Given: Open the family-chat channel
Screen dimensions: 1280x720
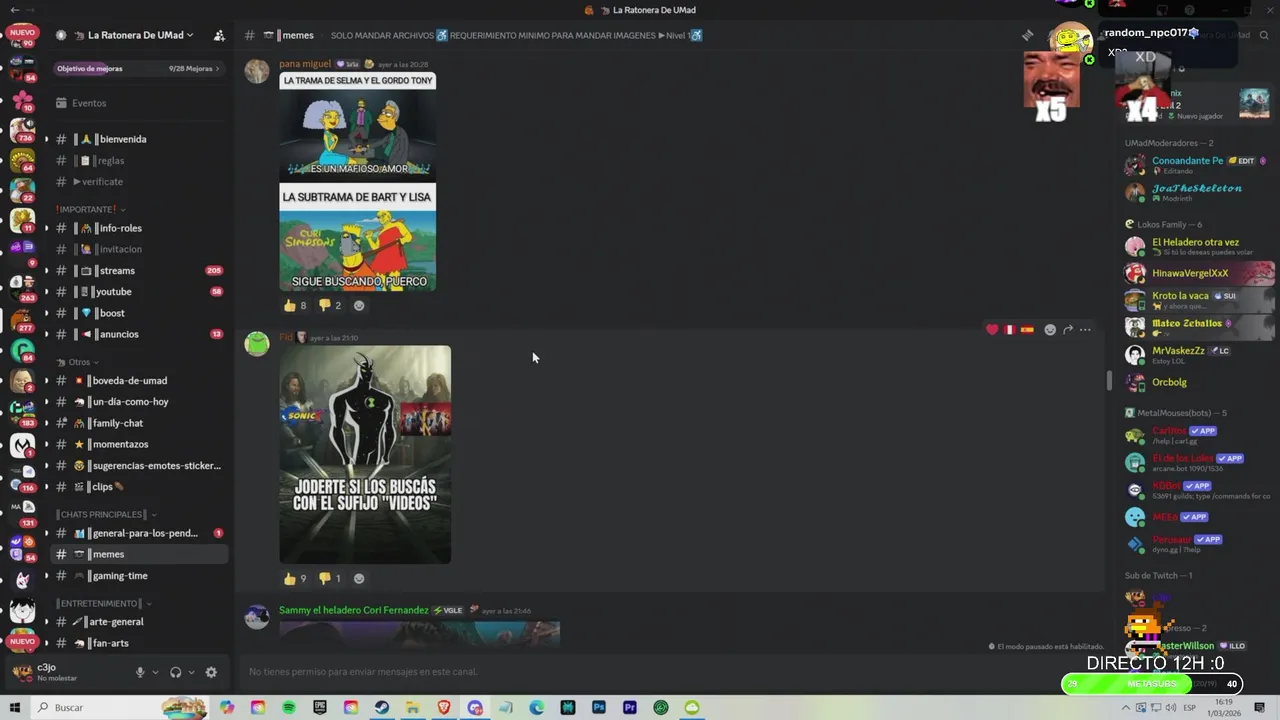Looking at the screenshot, I should point(138,423).
